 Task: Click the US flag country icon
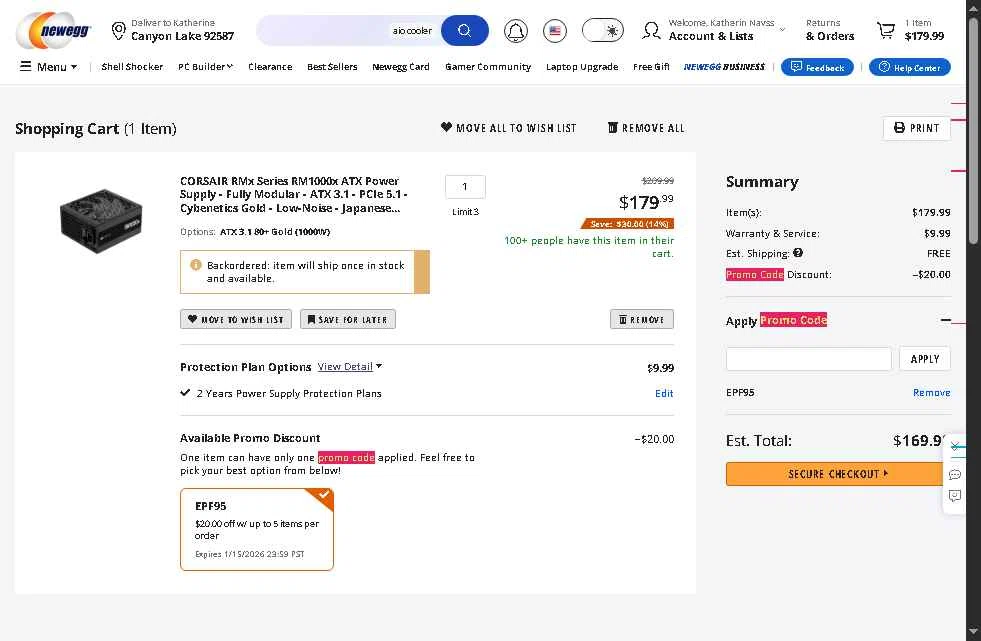(554, 31)
